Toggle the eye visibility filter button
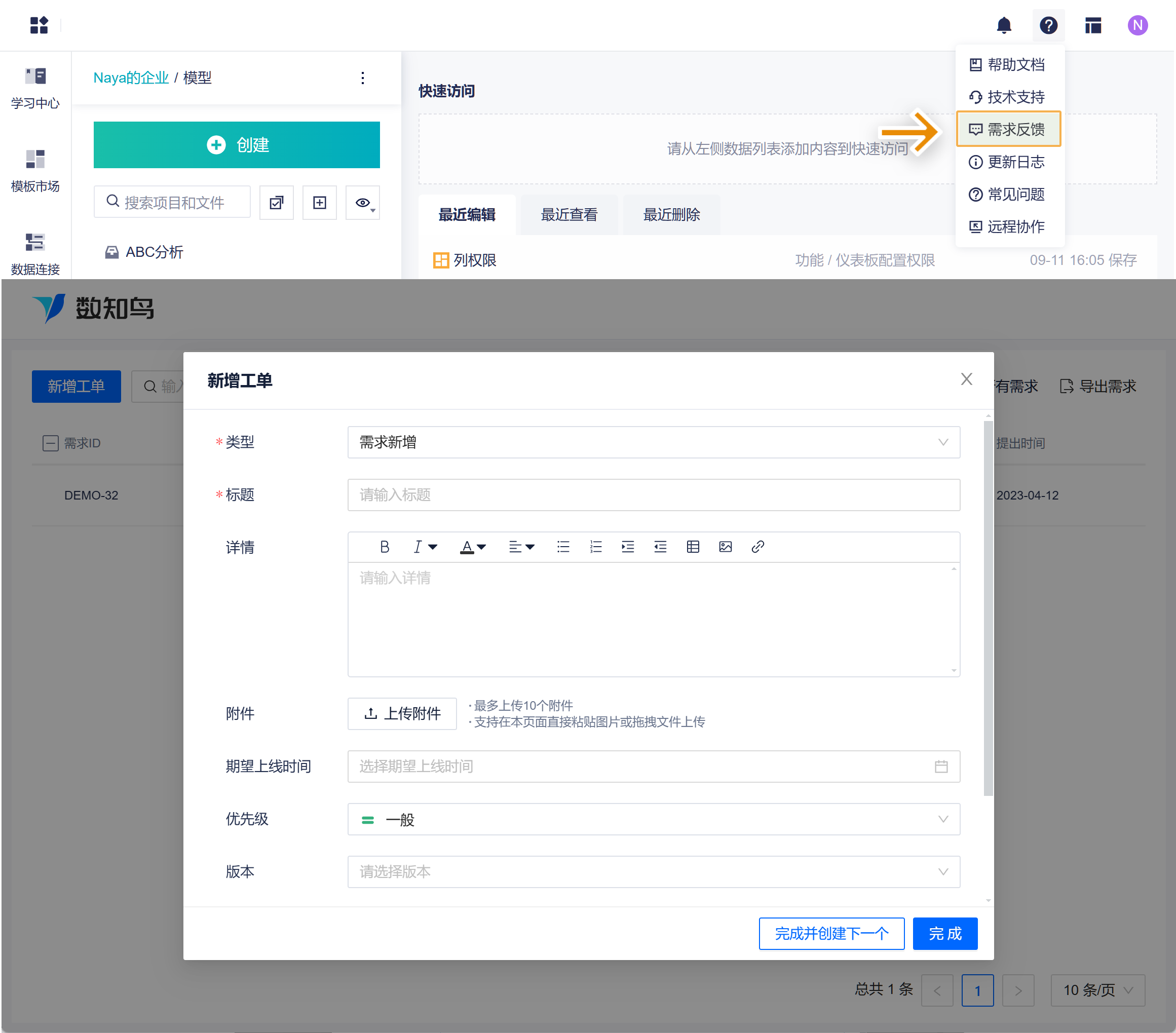The image size is (1176, 1033). click(362, 203)
